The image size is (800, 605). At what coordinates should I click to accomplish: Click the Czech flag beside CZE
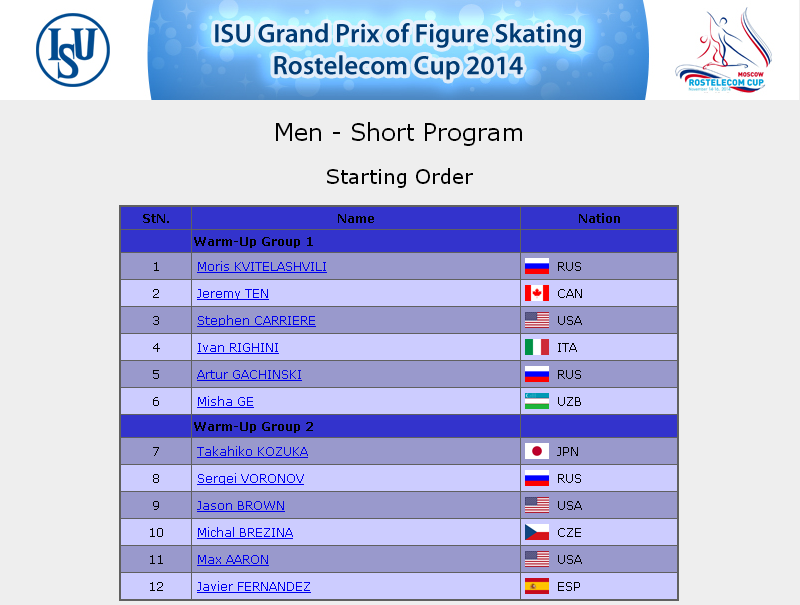[x=537, y=533]
